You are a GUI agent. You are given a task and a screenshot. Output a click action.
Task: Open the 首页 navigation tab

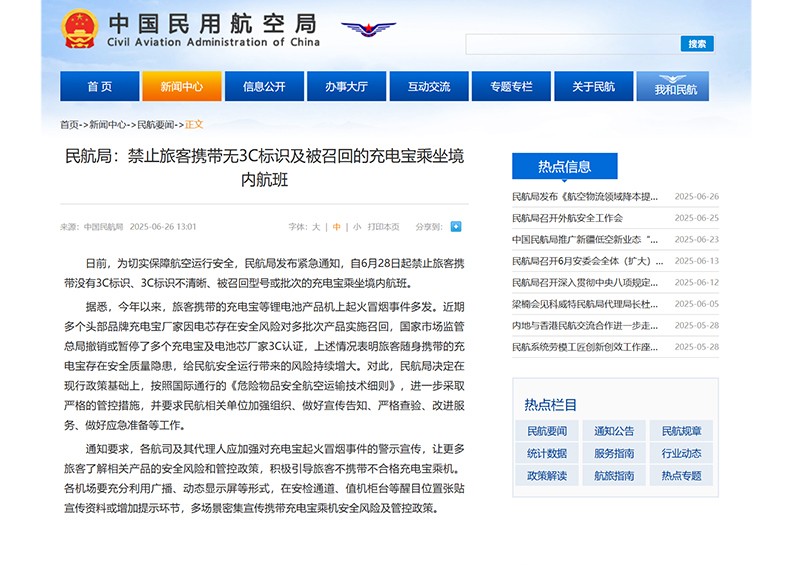click(x=100, y=86)
